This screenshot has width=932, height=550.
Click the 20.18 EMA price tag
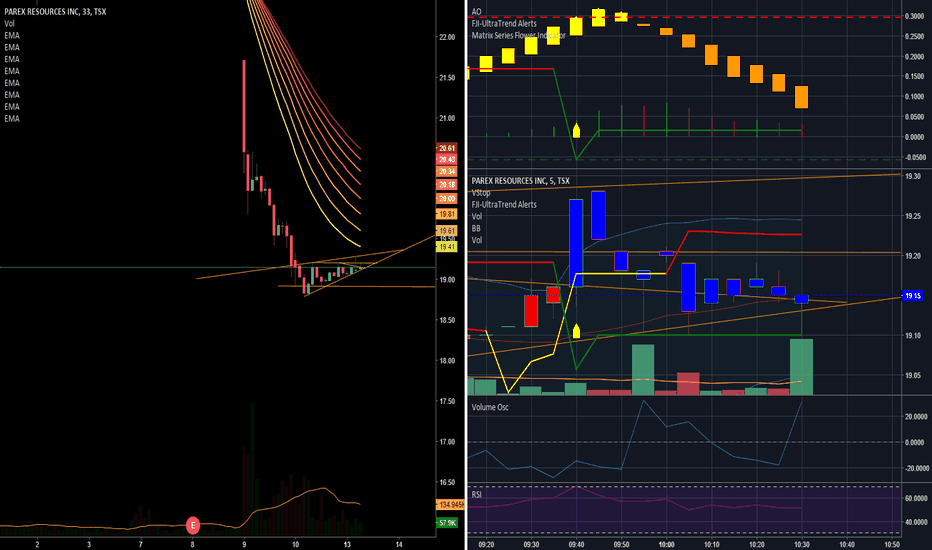(447, 184)
